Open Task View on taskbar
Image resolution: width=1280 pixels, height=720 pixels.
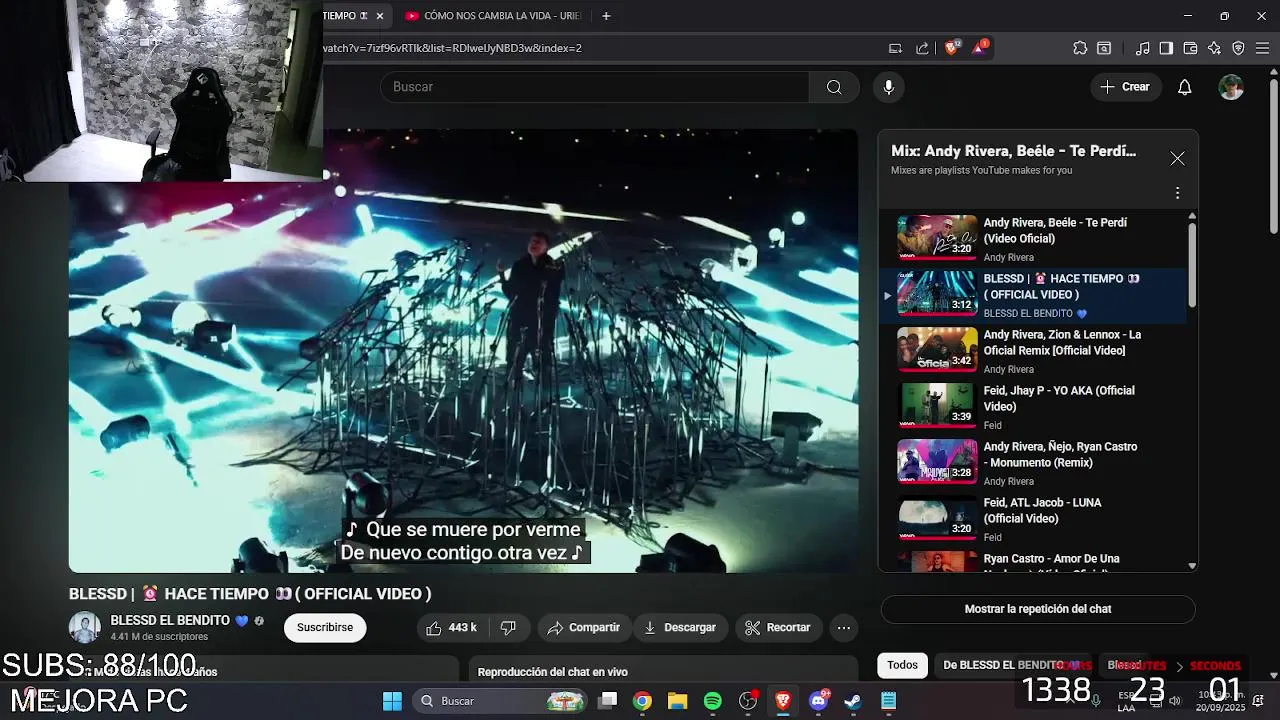607,701
